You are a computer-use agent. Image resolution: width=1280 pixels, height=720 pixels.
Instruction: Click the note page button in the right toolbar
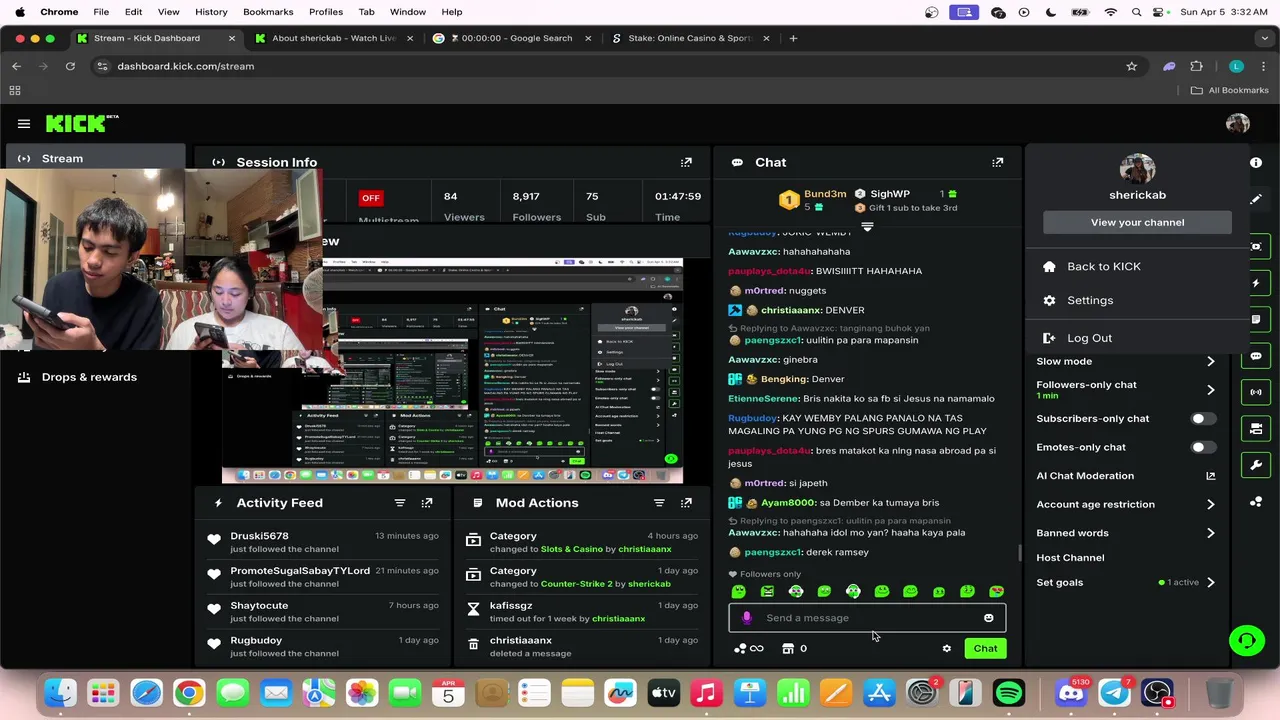pos(1256,319)
